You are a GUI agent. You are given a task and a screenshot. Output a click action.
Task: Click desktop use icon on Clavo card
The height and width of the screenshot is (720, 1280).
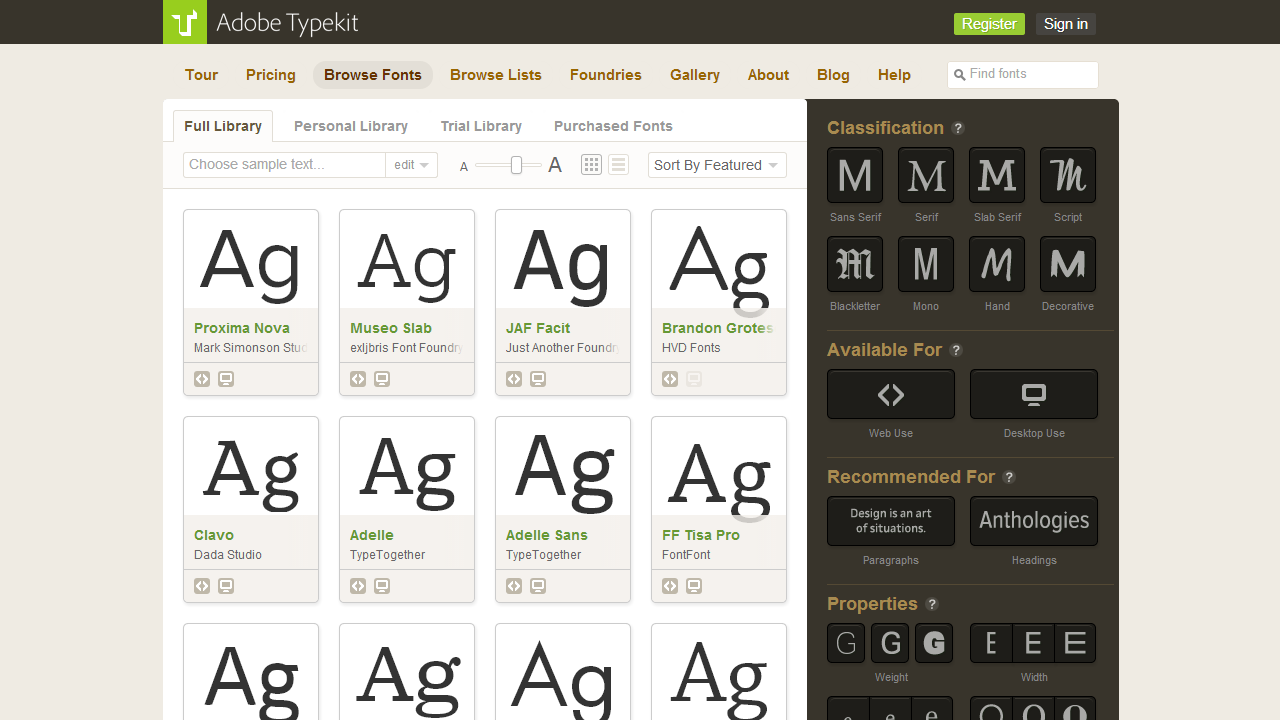coord(226,586)
